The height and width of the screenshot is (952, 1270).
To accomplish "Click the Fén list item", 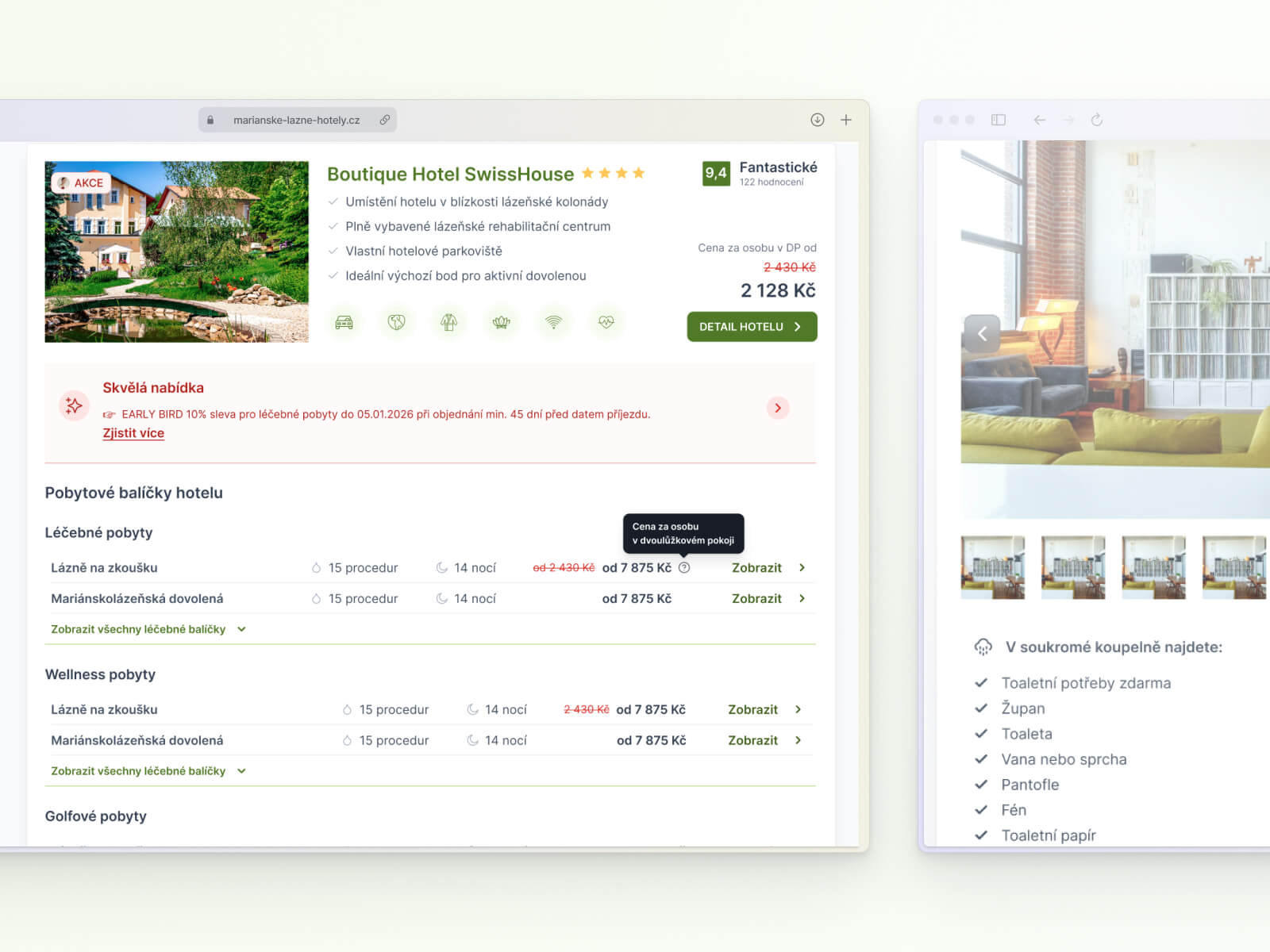I will [x=1014, y=810].
